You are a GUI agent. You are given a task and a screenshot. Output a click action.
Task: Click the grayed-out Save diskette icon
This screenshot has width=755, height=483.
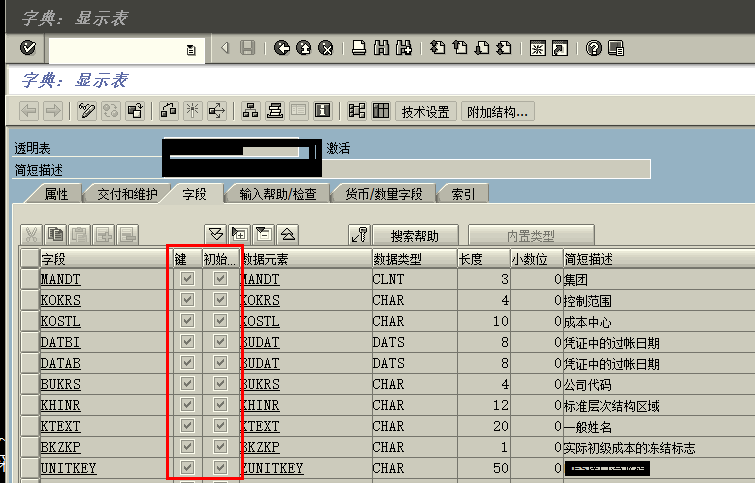coord(247,48)
